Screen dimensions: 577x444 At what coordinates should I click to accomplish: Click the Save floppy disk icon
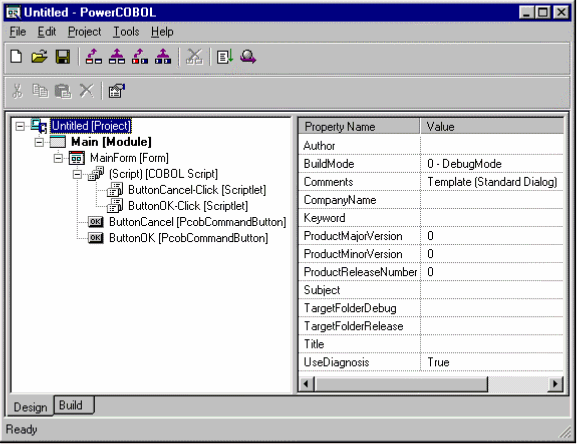[63, 57]
